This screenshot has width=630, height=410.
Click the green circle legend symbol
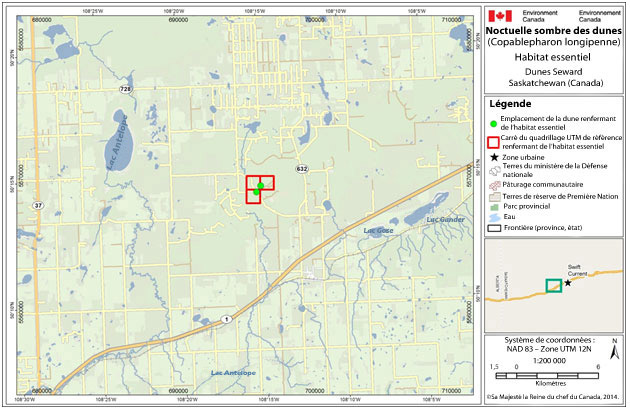coord(494,121)
